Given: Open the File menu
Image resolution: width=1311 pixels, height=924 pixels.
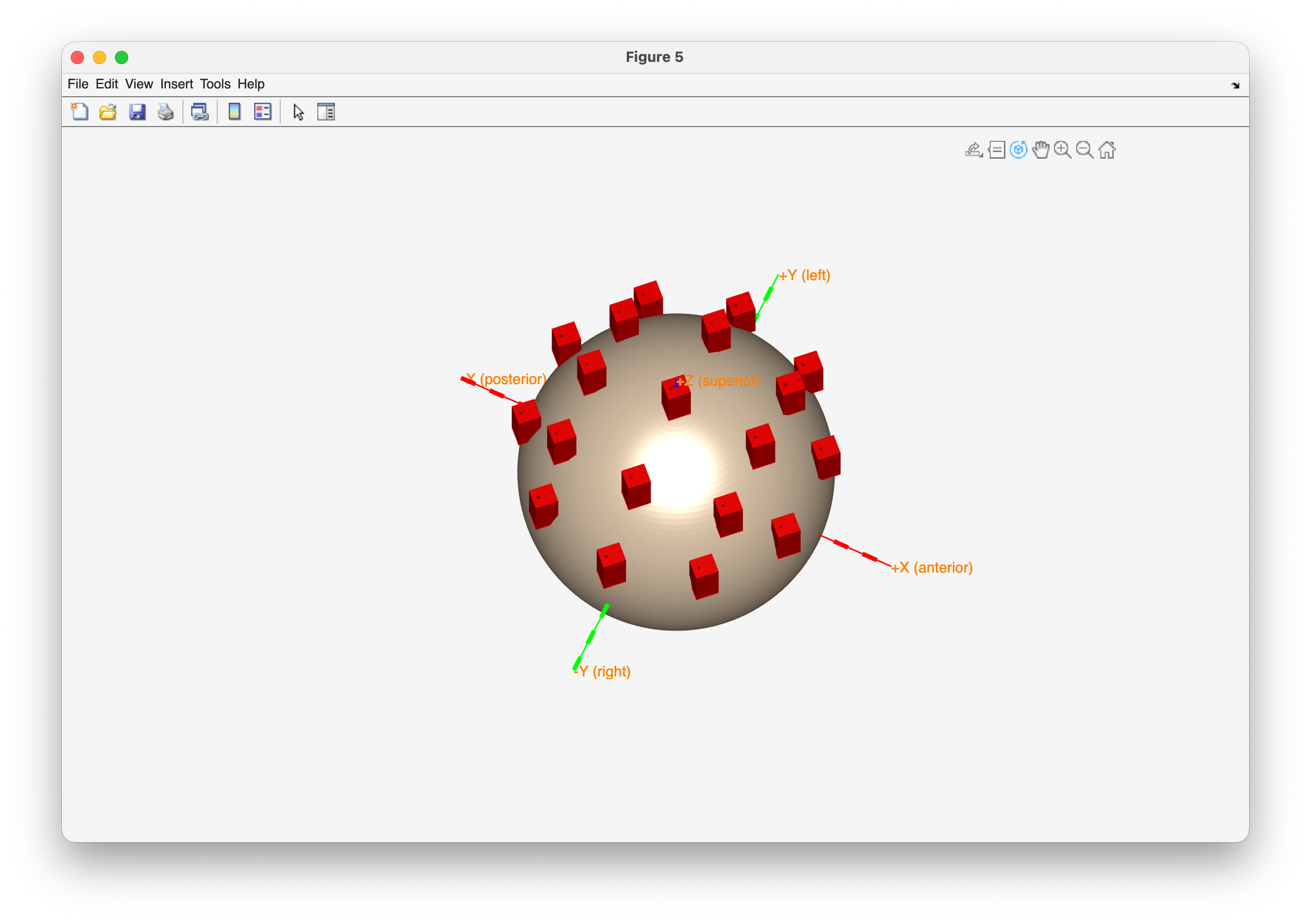Looking at the screenshot, I should pos(78,84).
